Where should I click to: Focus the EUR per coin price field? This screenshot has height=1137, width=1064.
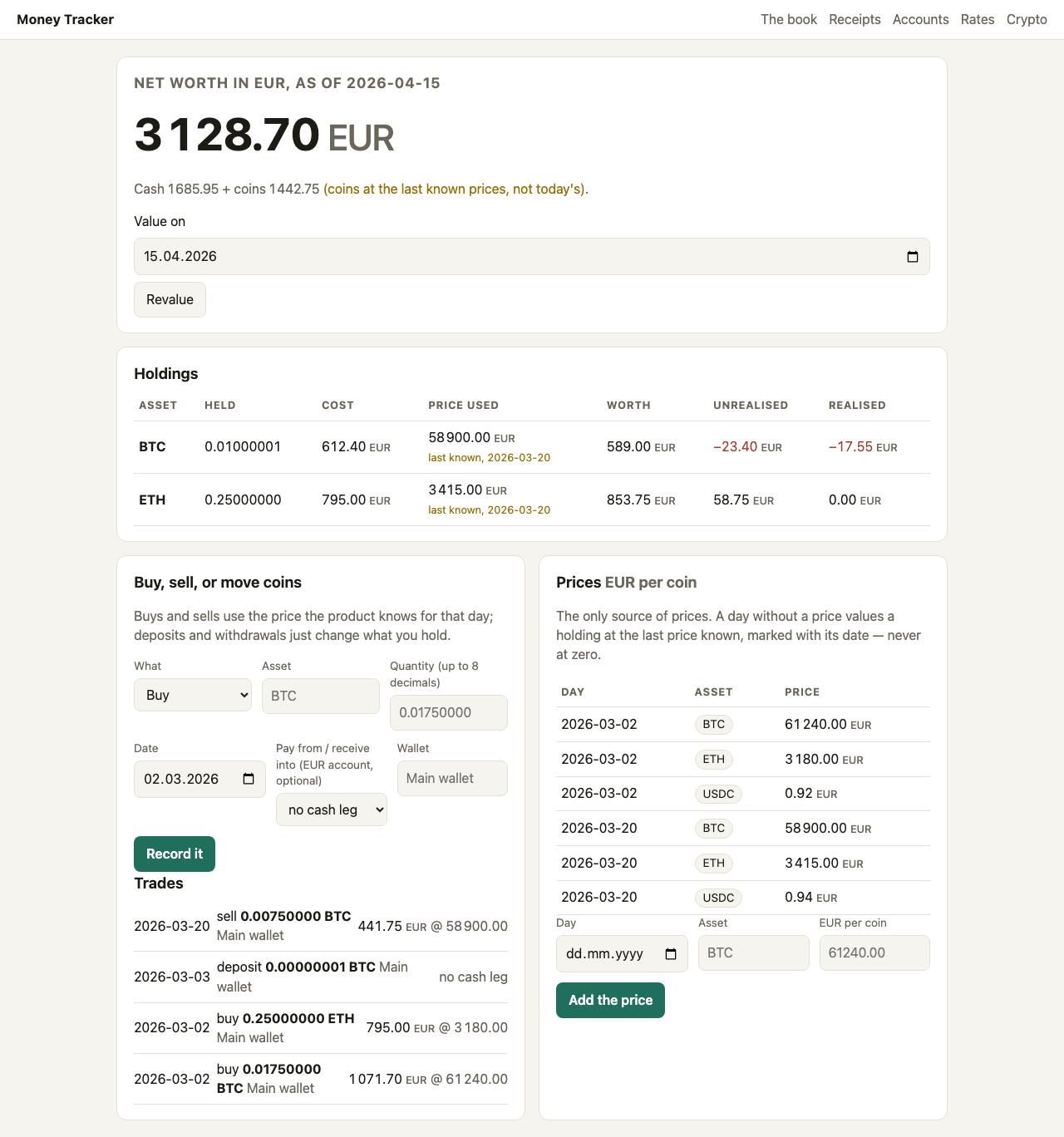pyautogui.click(x=874, y=952)
